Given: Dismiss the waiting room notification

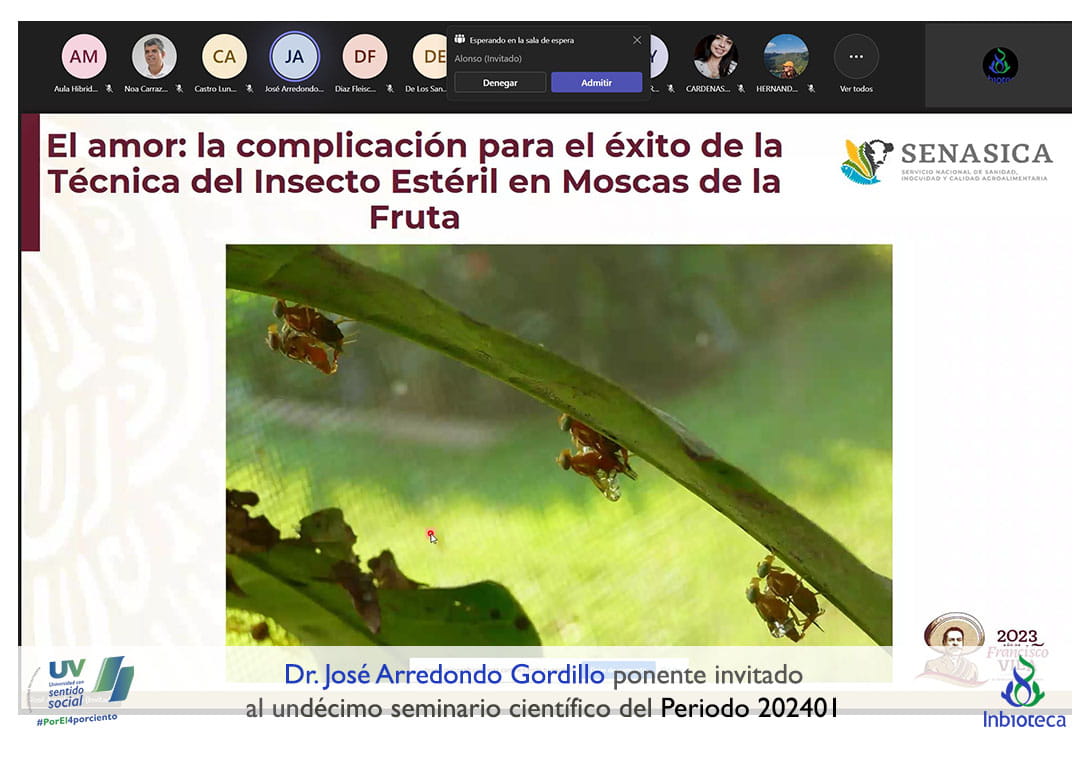Looking at the screenshot, I should (x=637, y=40).
